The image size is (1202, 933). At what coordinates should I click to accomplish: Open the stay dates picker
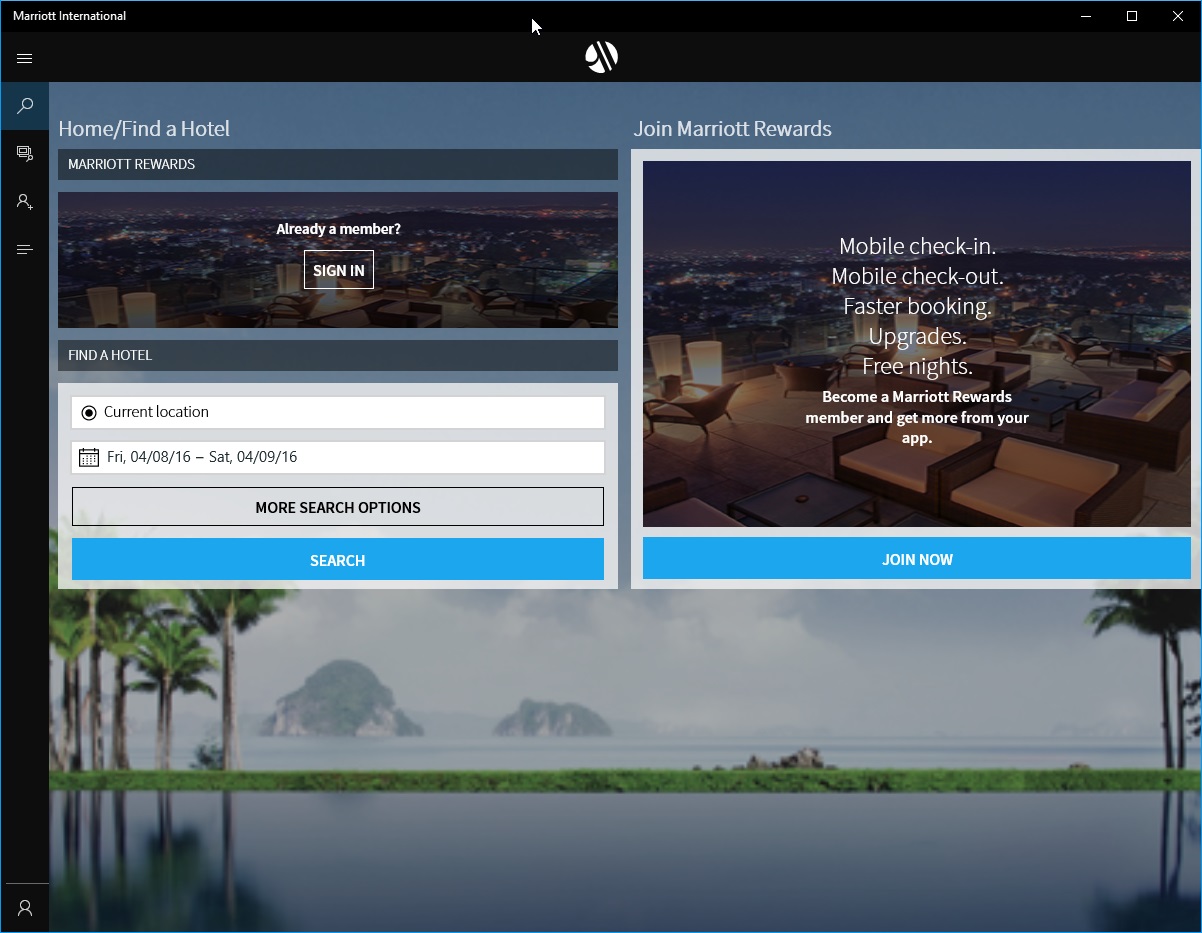(x=337, y=457)
